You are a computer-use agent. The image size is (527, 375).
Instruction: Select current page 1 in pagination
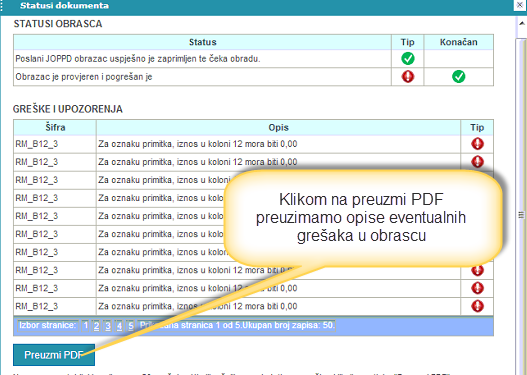coord(85,326)
